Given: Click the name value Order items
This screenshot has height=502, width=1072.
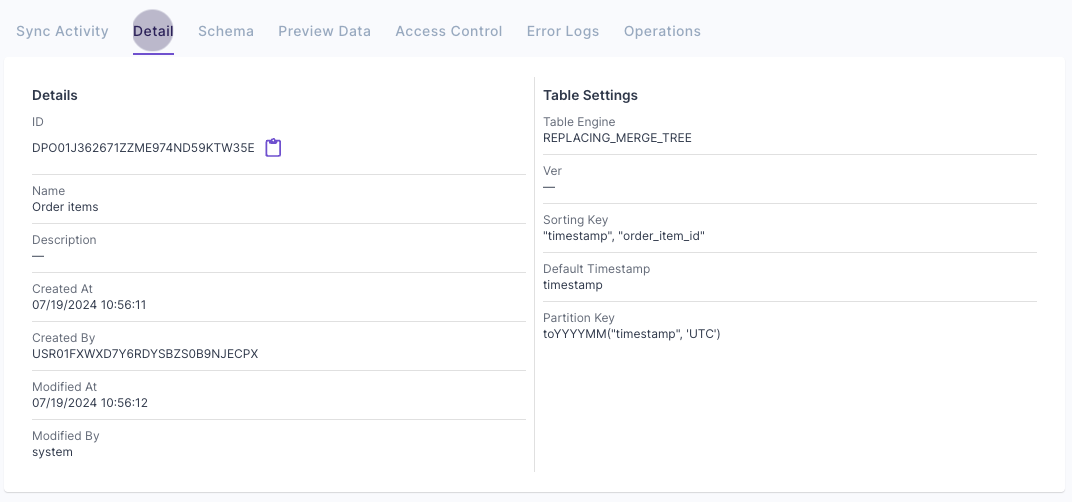Looking at the screenshot, I should [65, 207].
